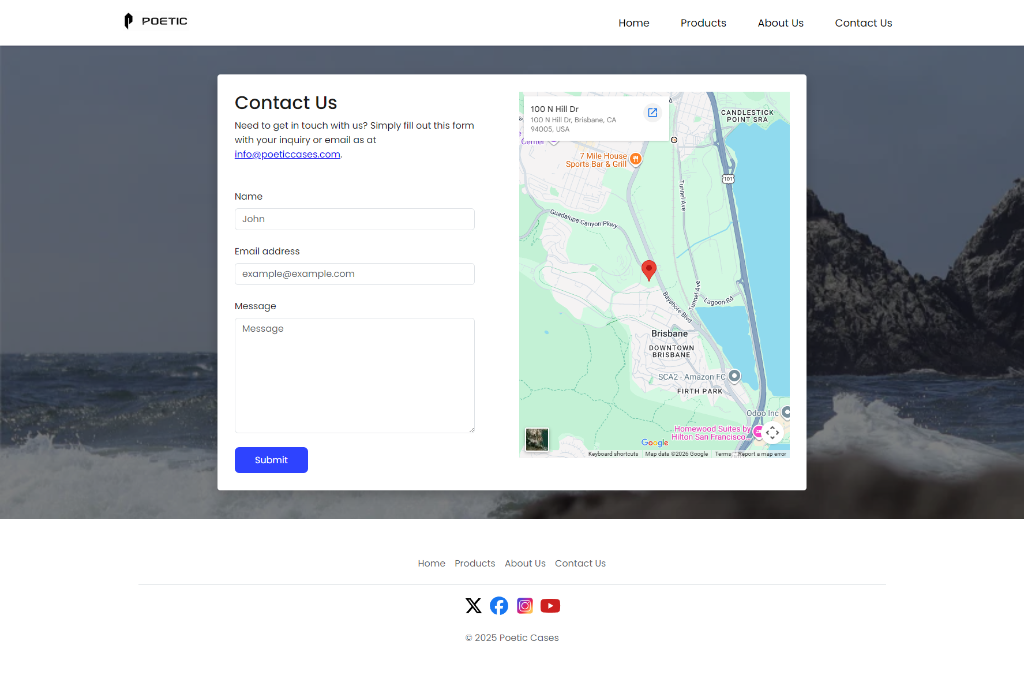Open About Us in the top navigation
Screen dimensions: 1024x677
click(780, 23)
